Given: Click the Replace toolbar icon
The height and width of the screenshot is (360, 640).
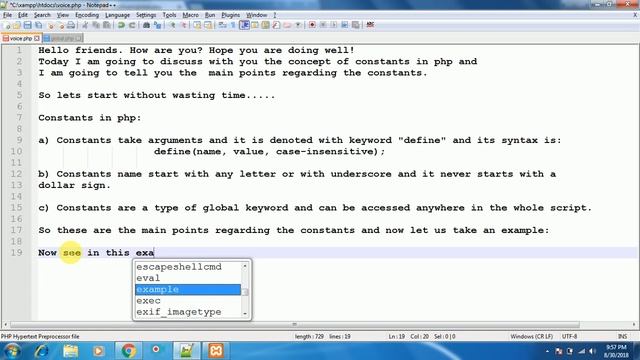Looking at the screenshot, I should (158, 25).
